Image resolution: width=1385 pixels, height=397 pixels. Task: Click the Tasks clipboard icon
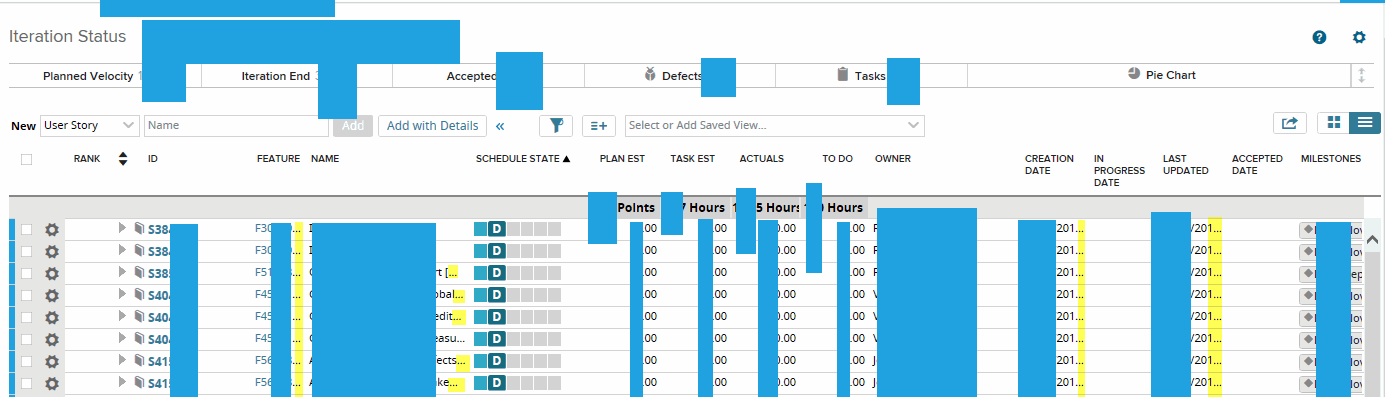[x=843, y=75]
